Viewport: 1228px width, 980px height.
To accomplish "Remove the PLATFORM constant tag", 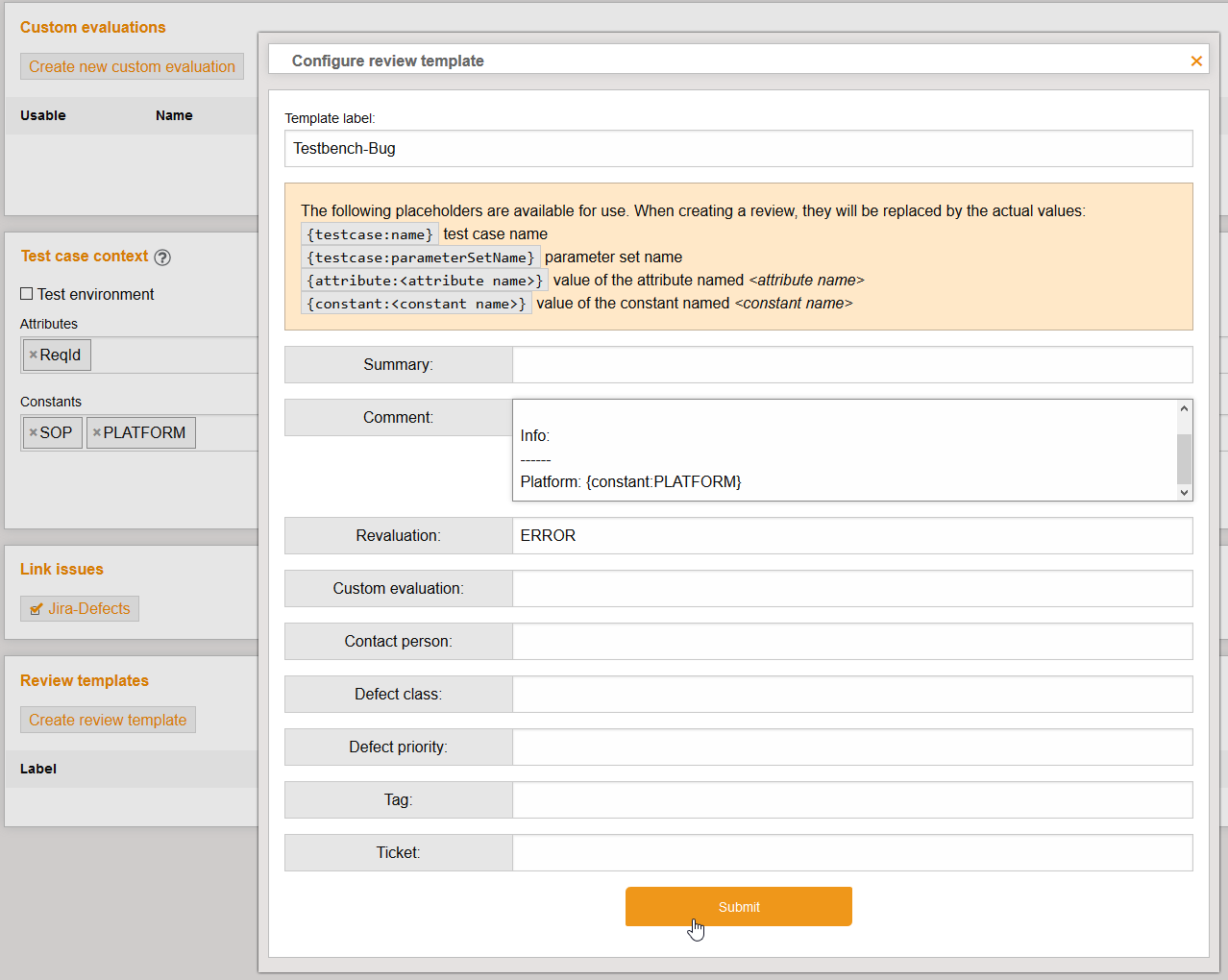I will click(96, 433).
